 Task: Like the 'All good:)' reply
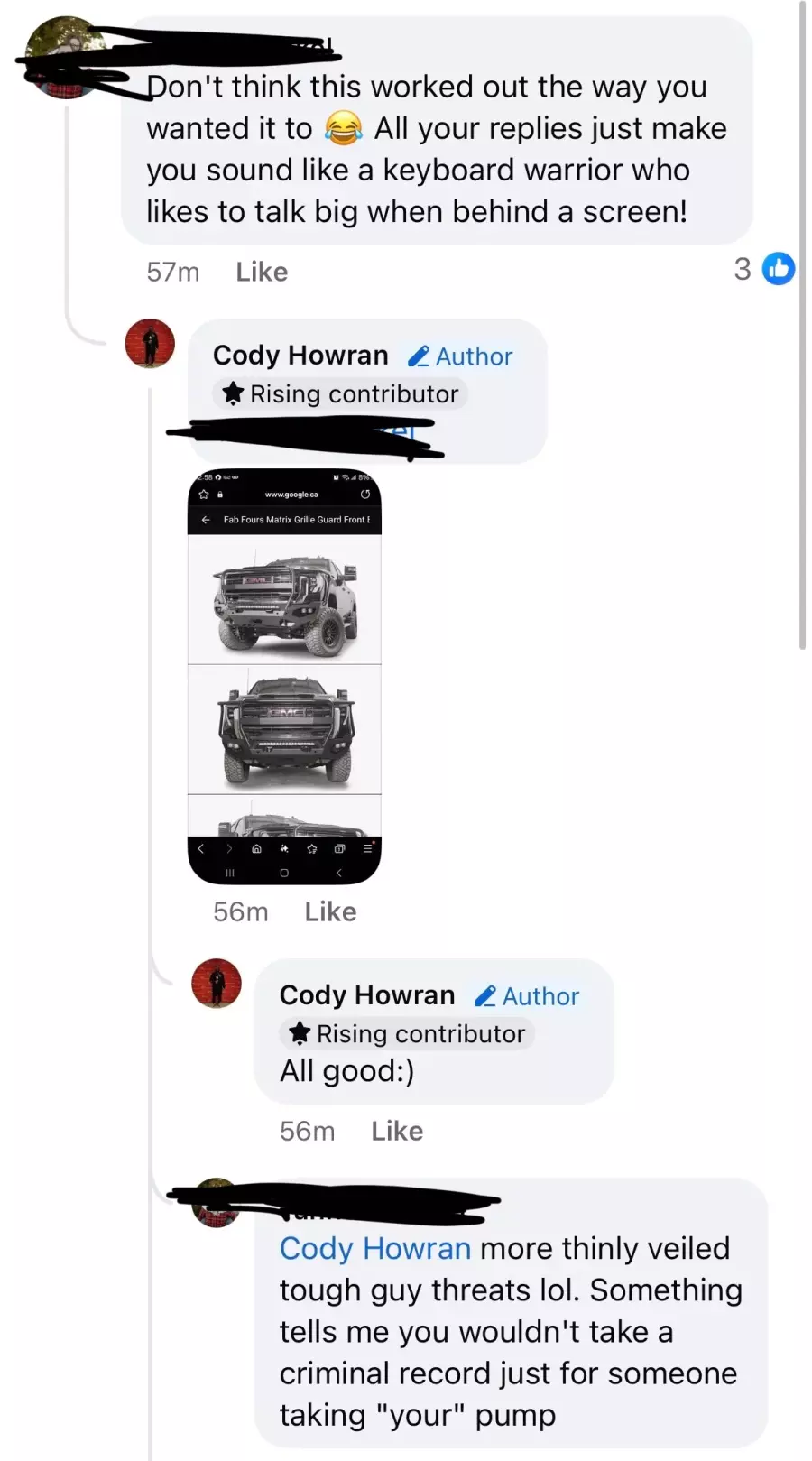click(x=397, y=1131)
